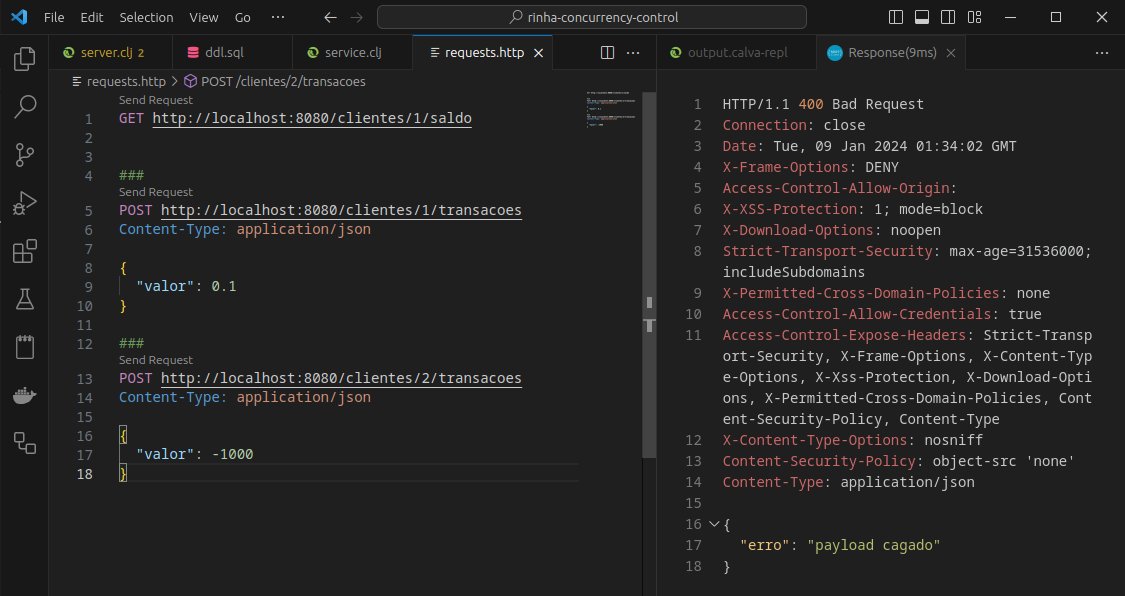Viewport: 1125px width, 596px height.
Task: Open the Edit menu
Action: click(92, 17)
